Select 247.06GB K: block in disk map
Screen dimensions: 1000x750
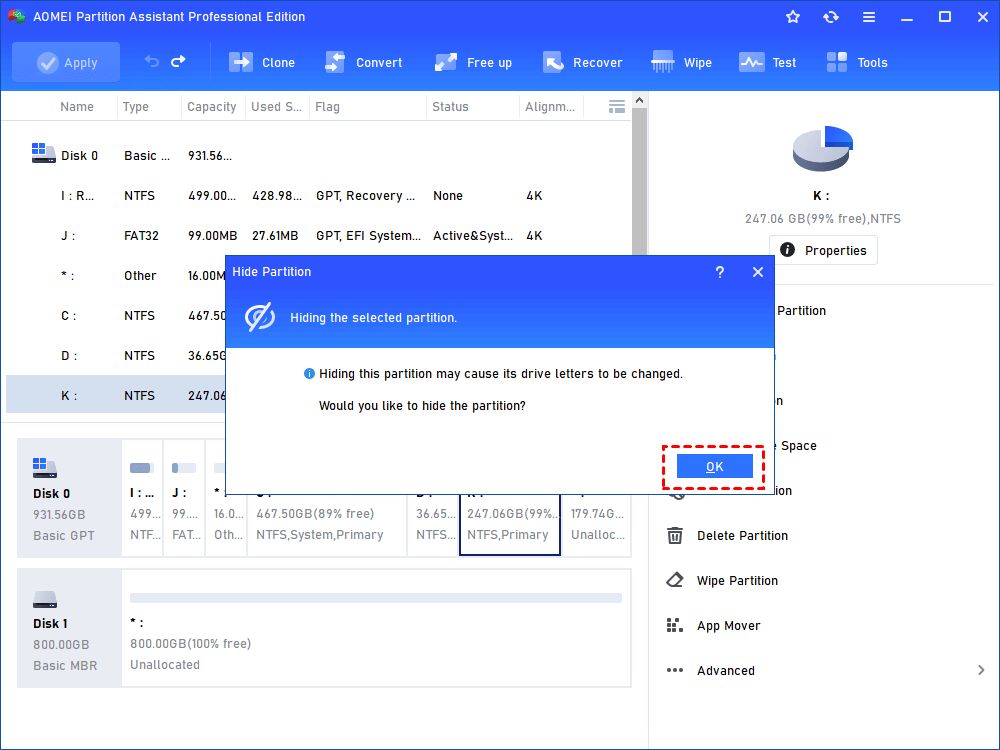(510, 524)
